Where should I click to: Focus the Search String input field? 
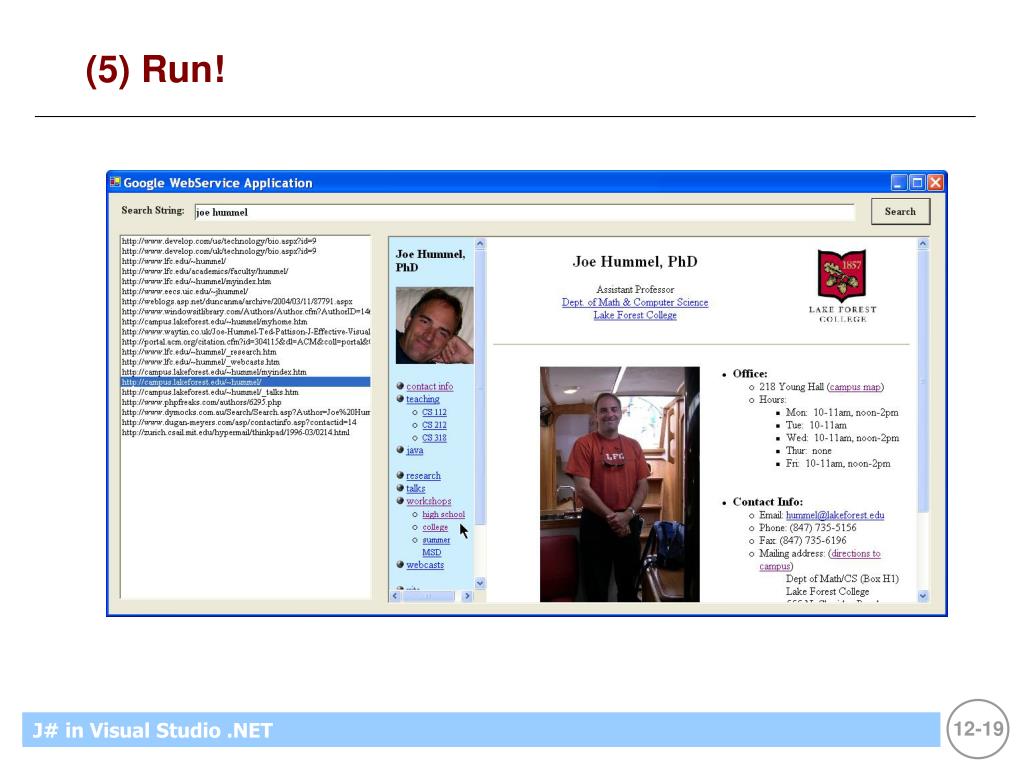click(x=524, y=212)
